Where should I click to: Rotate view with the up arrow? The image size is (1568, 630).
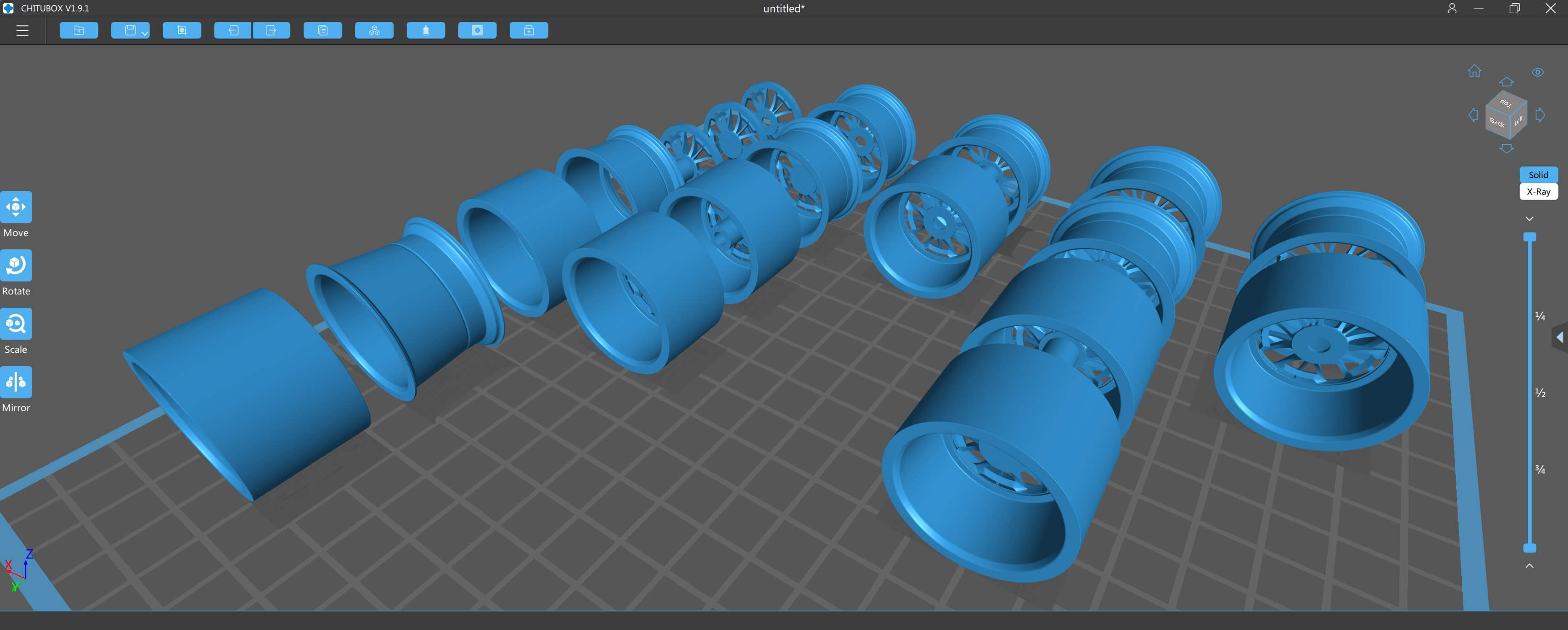pos(1506,82)
